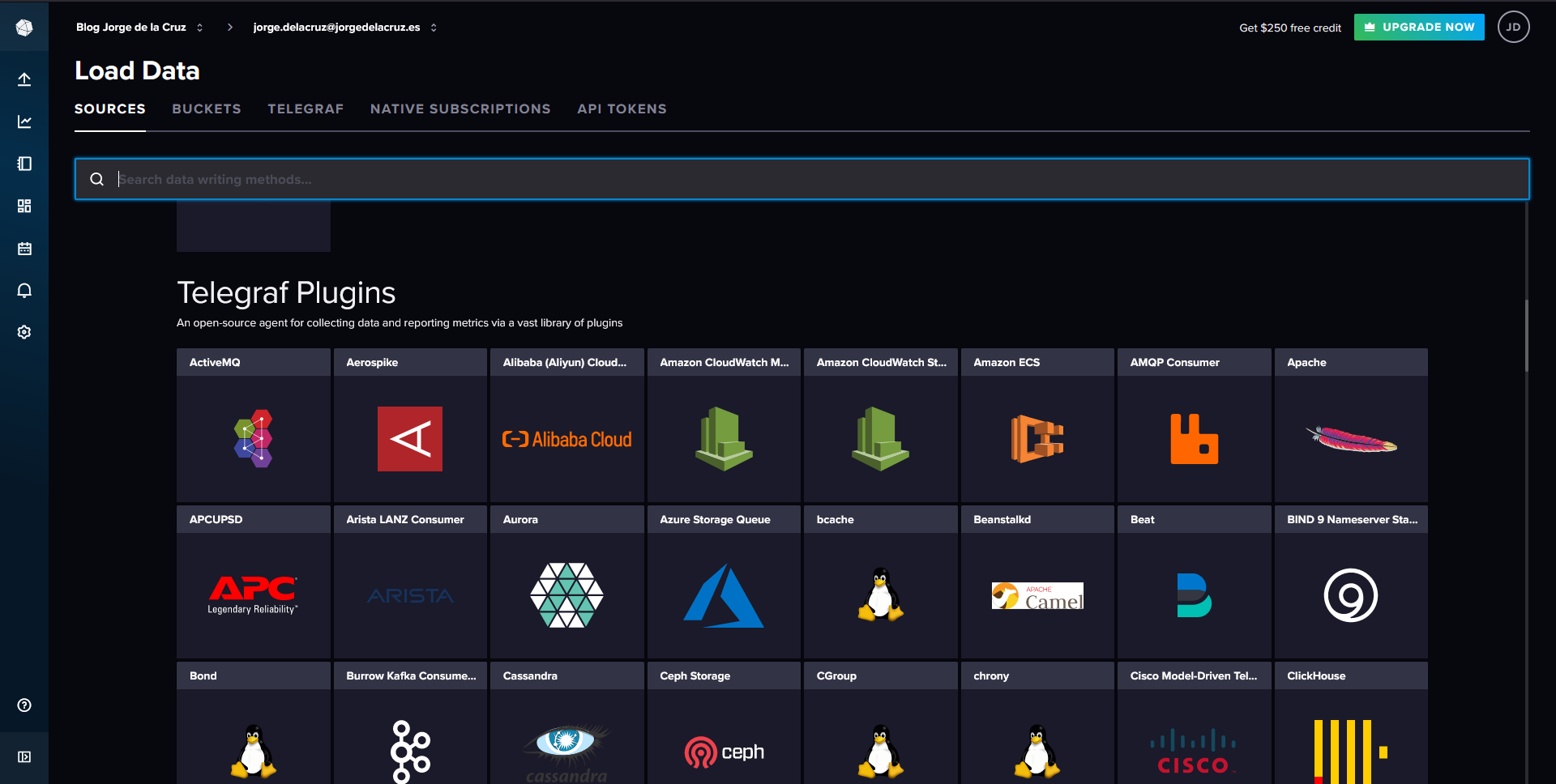Click the page vertical scrollbar

point(1527,336)
